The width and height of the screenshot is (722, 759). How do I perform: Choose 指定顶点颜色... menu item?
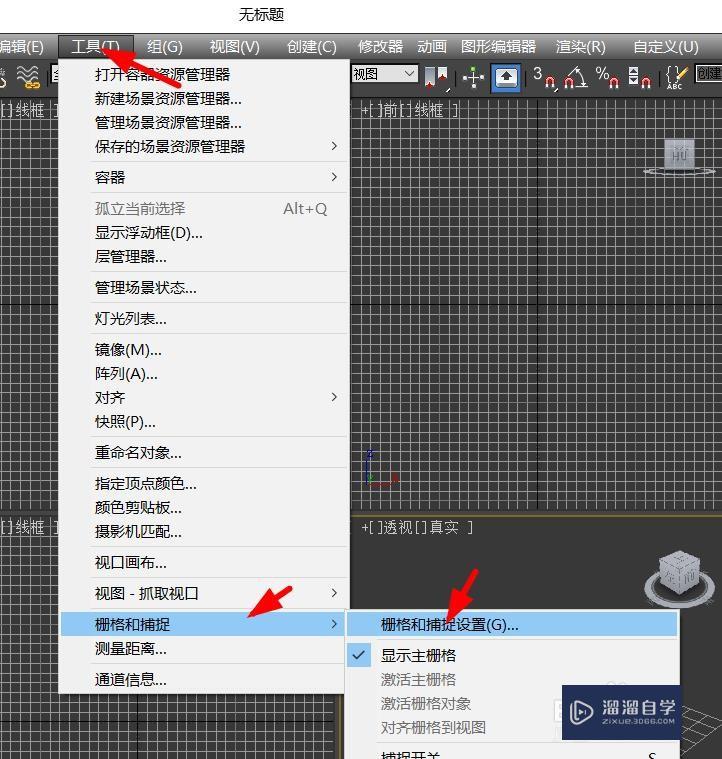pos(203,484)
